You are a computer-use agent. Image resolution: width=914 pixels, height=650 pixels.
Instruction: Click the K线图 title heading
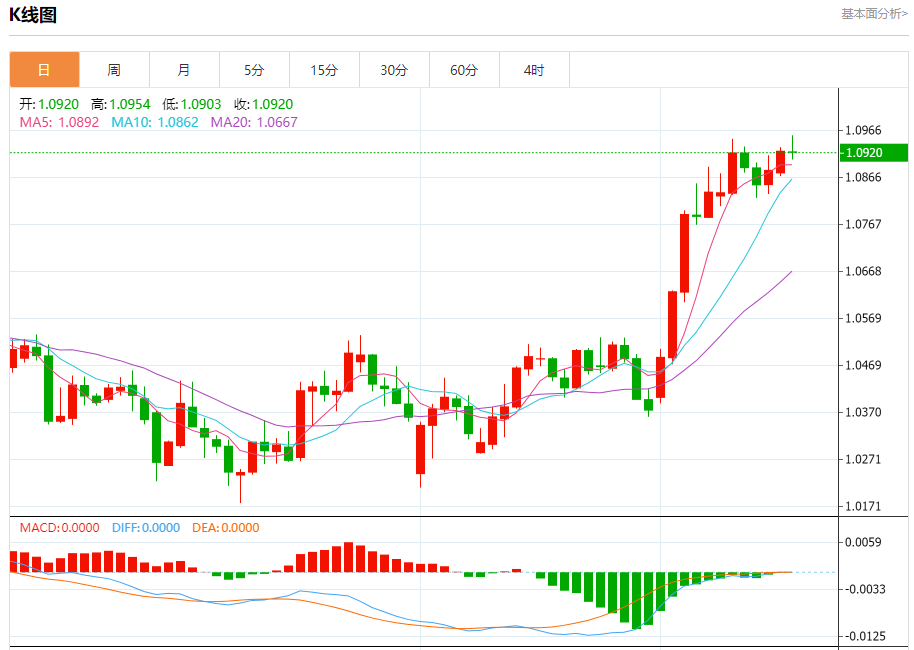[x=33, y=15]
